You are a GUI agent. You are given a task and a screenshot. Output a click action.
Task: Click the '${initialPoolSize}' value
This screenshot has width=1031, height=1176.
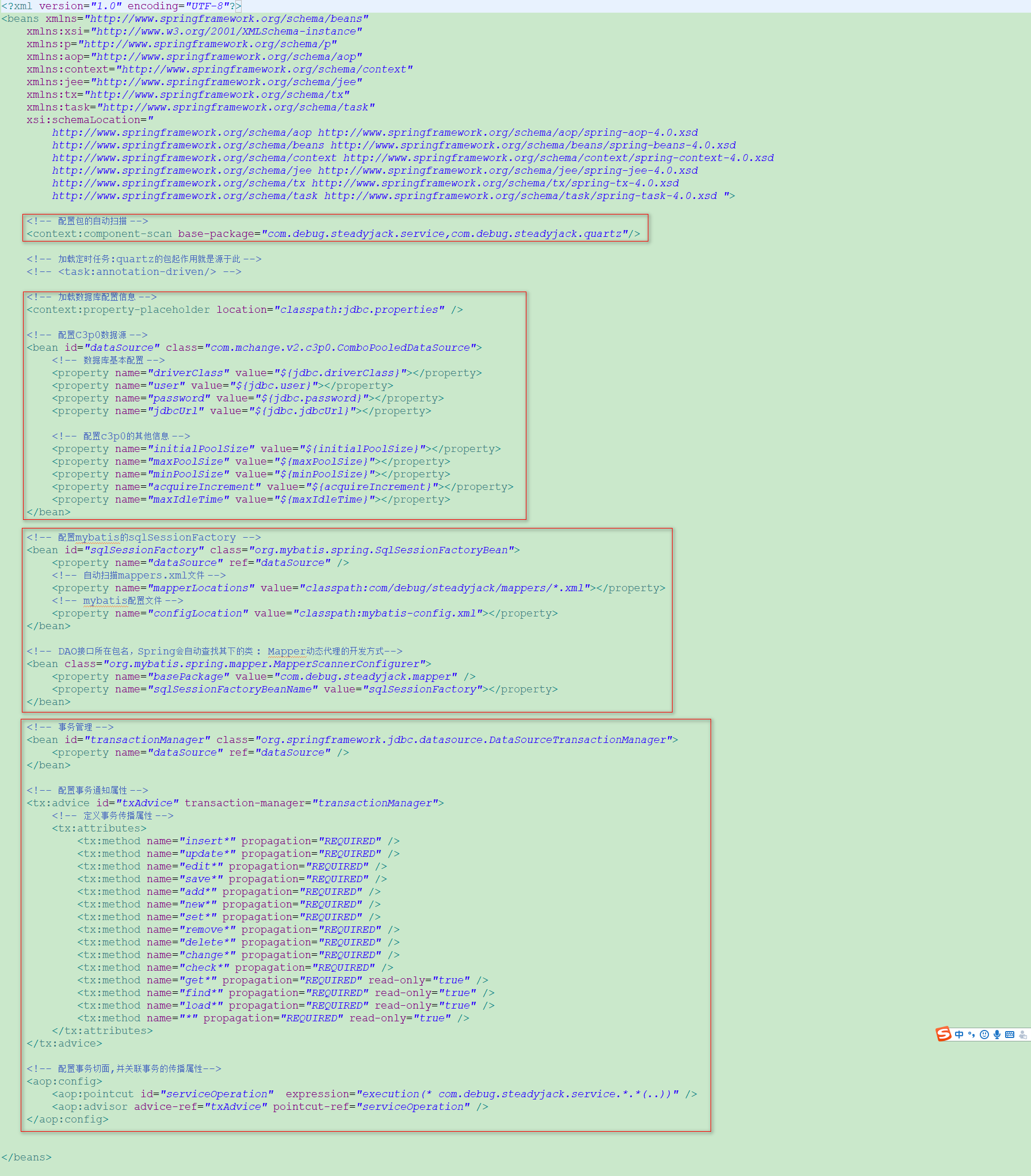[x=362, y=449]
